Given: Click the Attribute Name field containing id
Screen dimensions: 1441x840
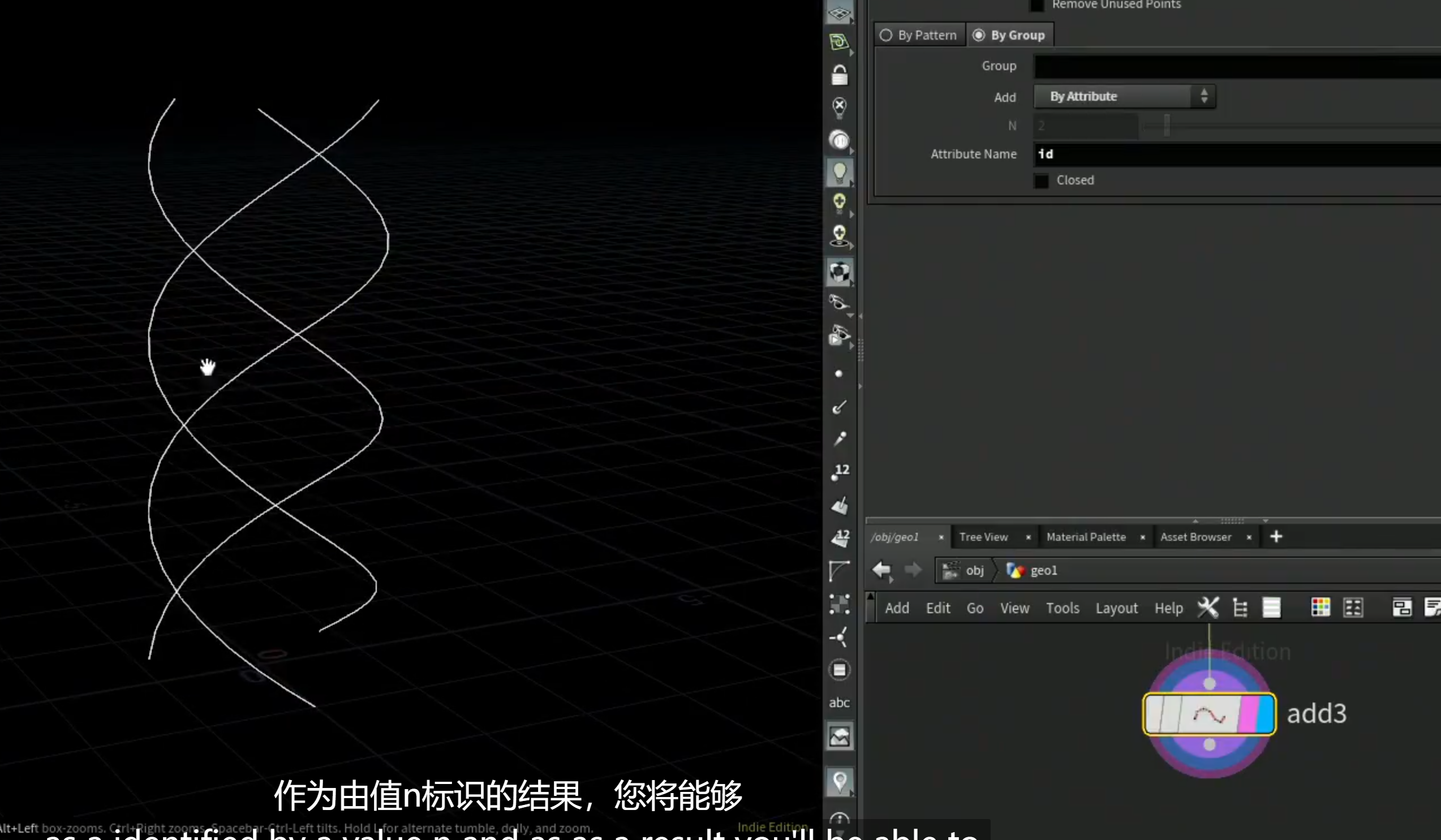Looking at the screenshot, I should click(1237, 154).
